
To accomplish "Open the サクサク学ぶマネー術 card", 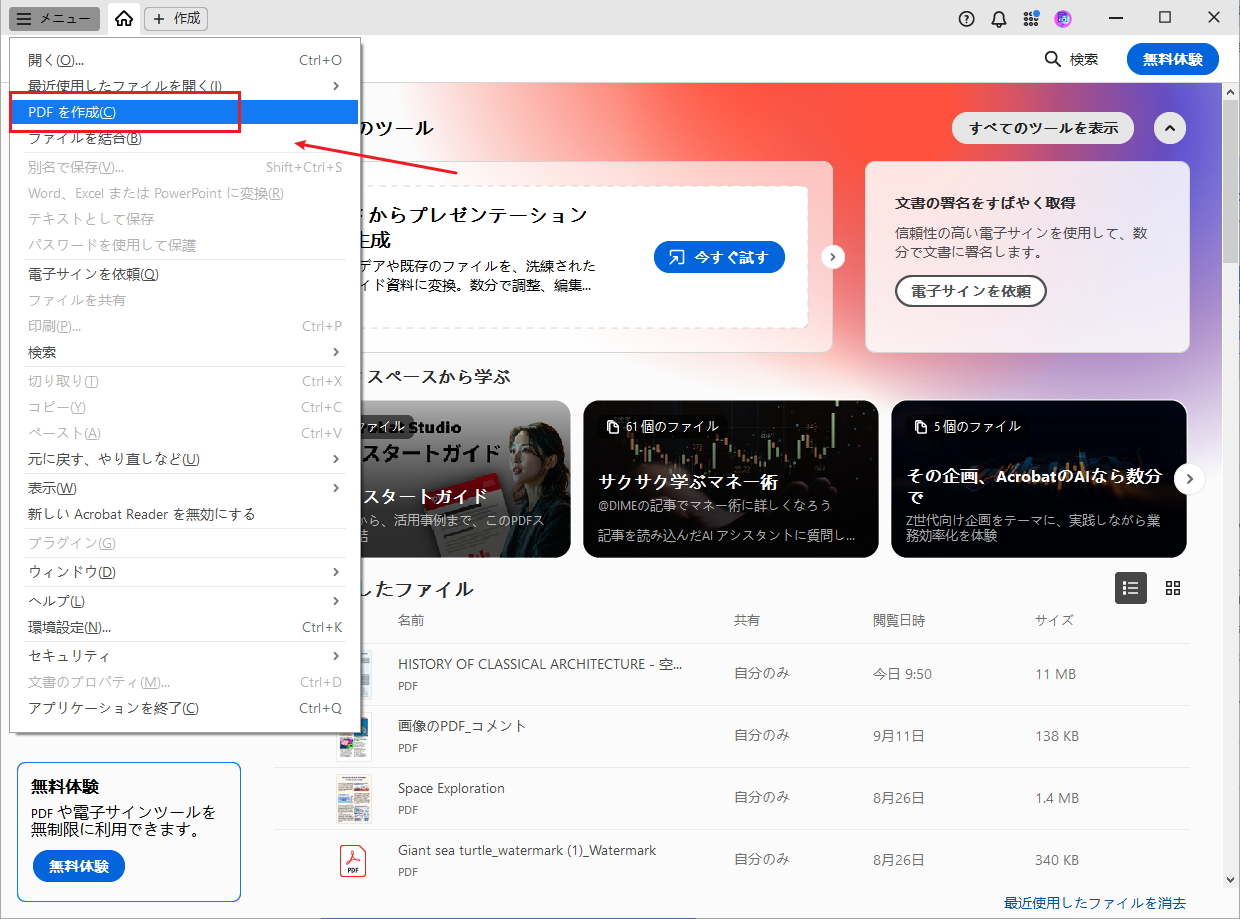I will pyautogui.click(x=731, y=479).
